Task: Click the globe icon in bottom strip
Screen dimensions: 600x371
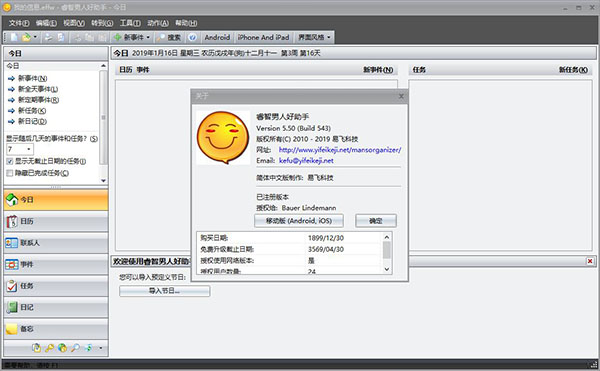Action: tap(62, 348)
